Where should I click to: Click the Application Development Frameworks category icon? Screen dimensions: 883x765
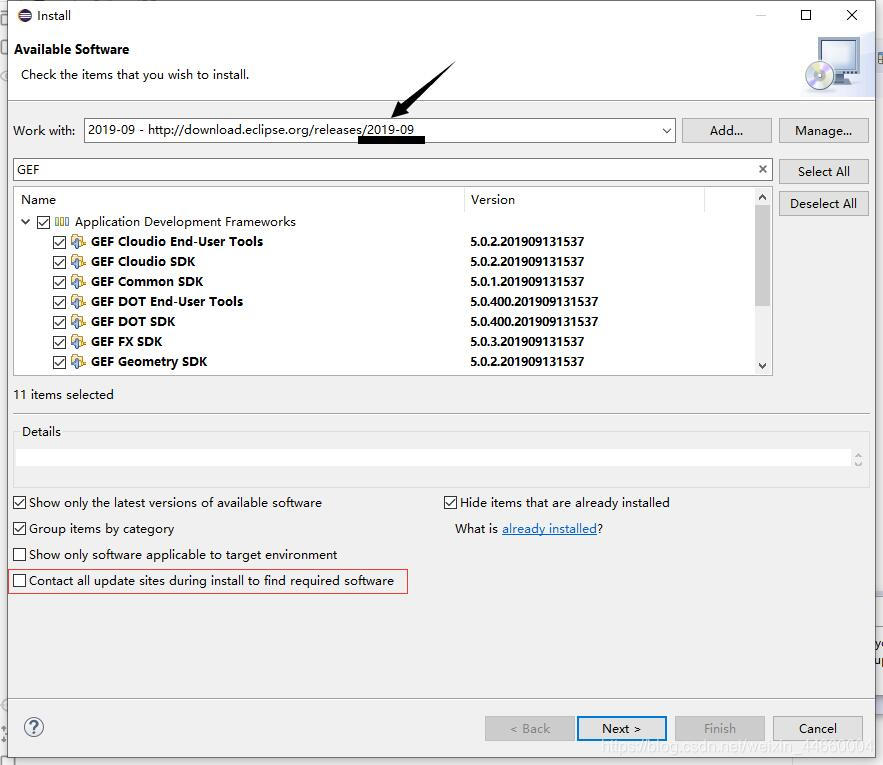62,221
